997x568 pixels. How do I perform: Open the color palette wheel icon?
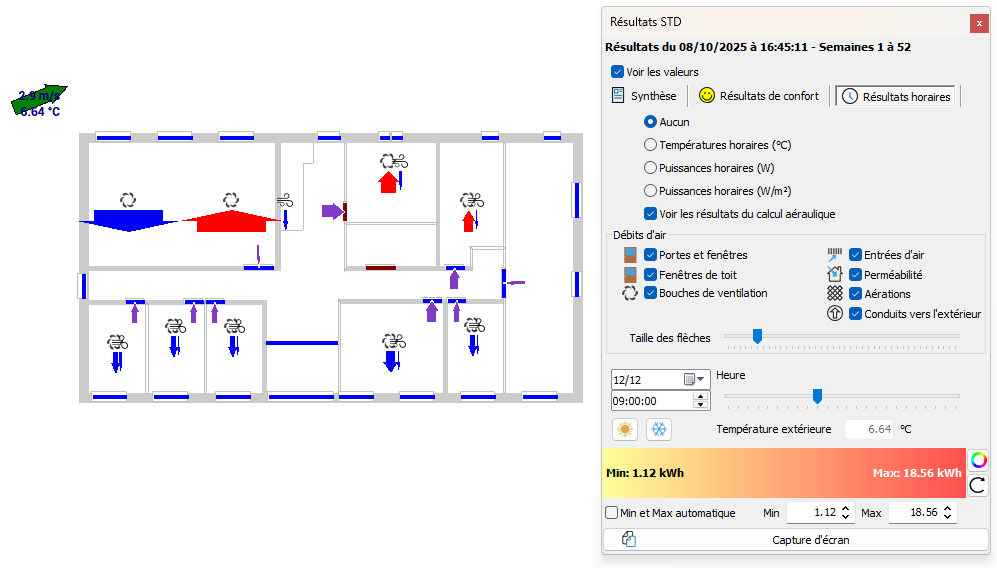[x=979, y=460]
